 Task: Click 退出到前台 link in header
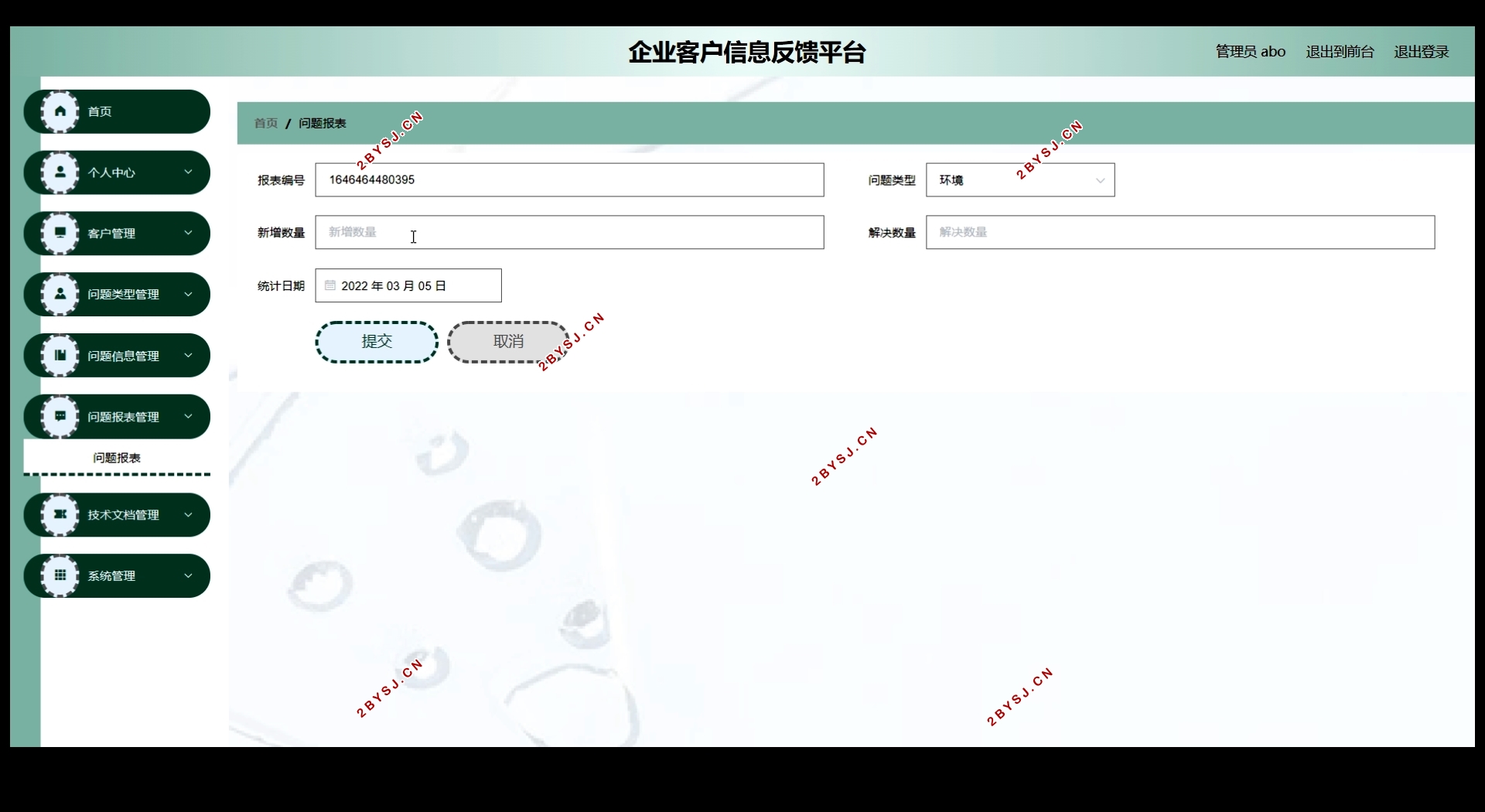1340,52
